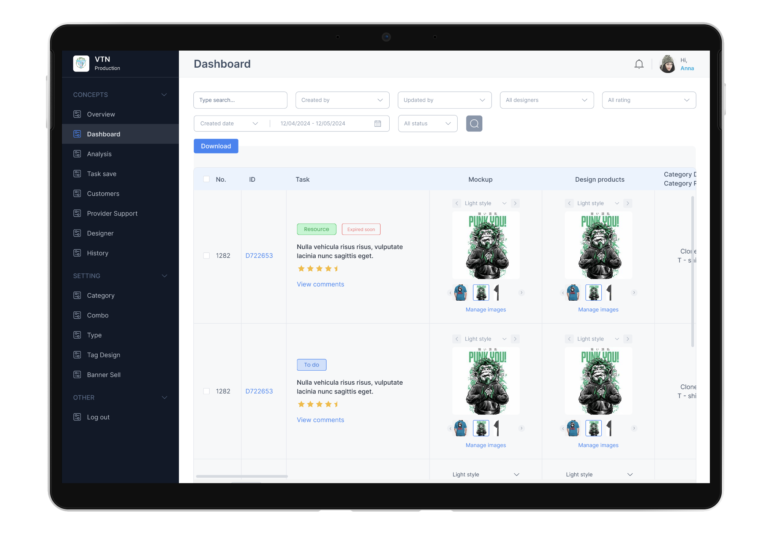
Task: Click the Customers sidebar icon
Action: [x=77, y=194]
